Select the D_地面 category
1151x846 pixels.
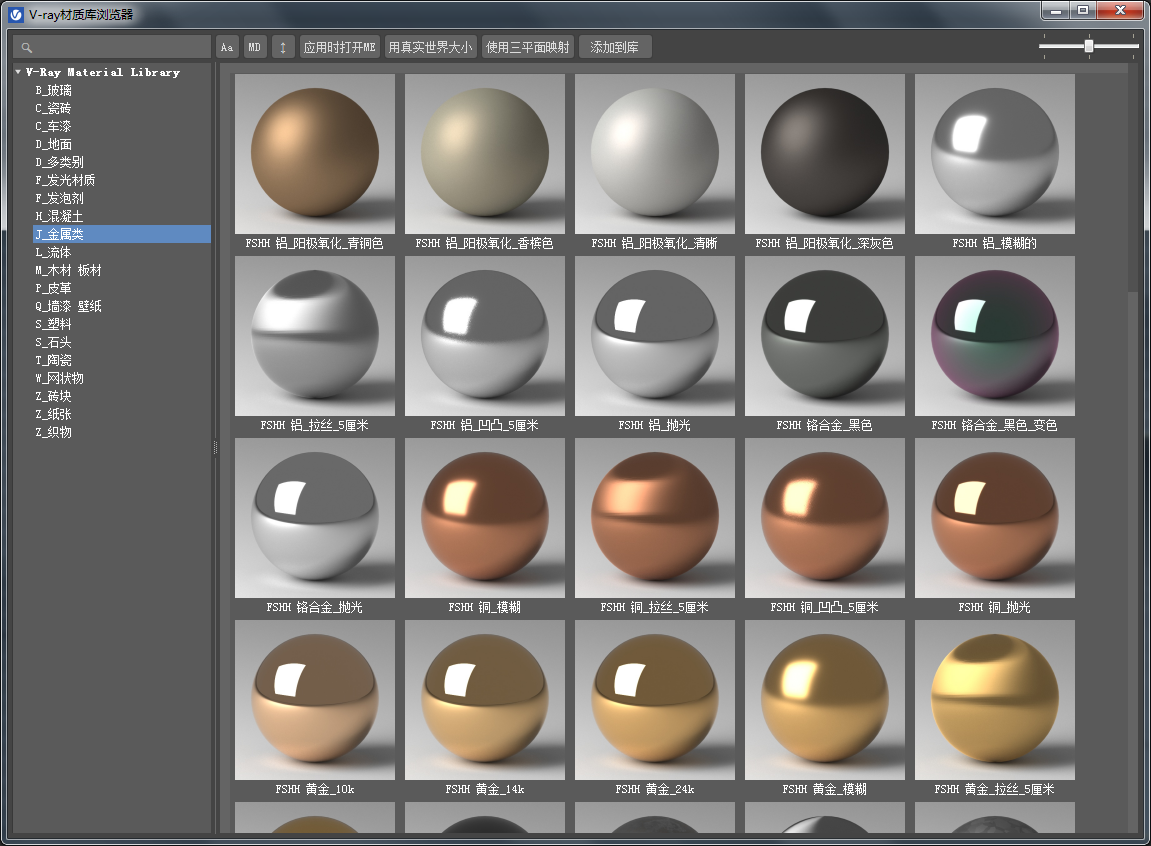point(54,144)
